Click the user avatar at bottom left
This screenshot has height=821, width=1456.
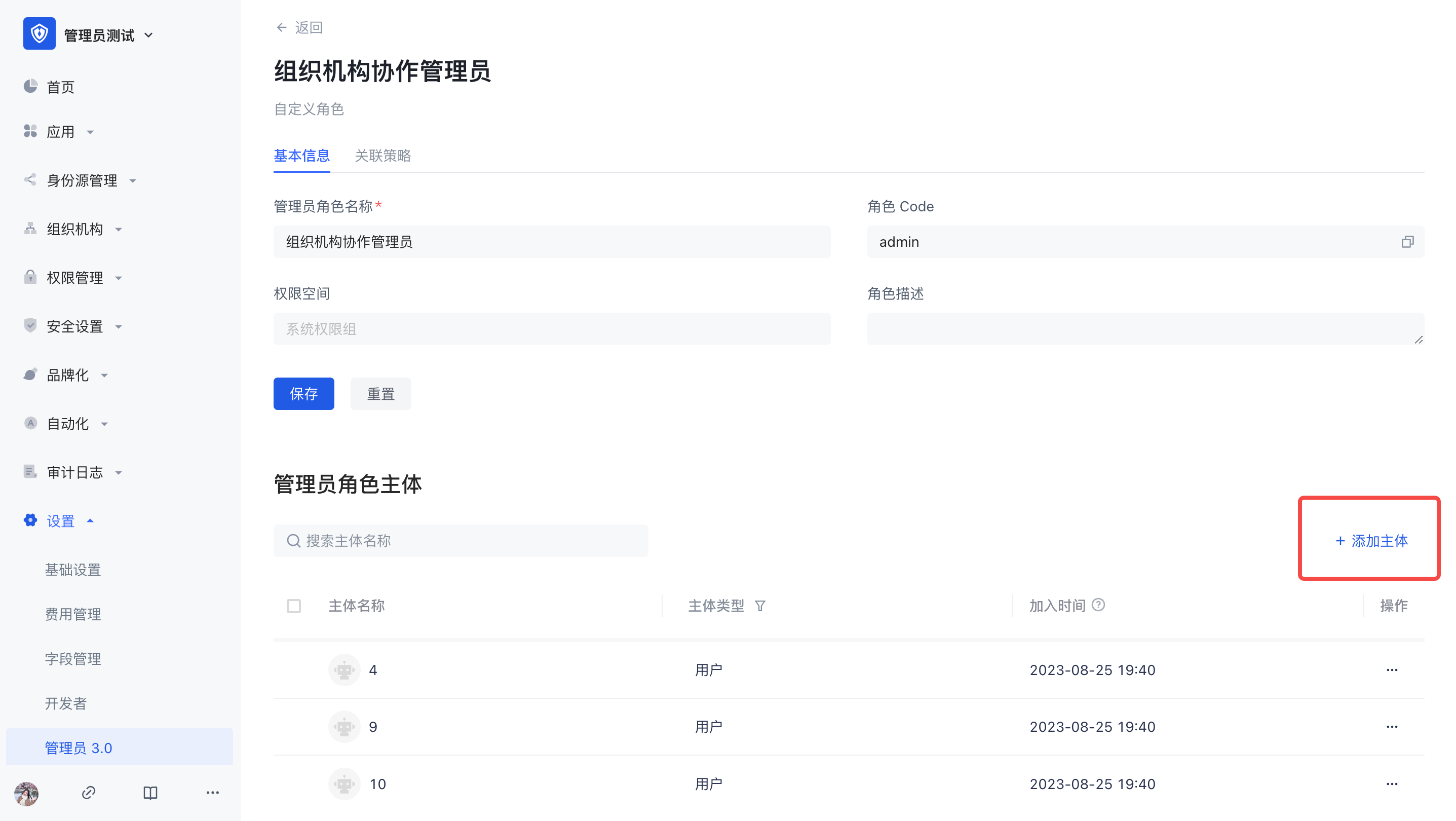[26, 793]
